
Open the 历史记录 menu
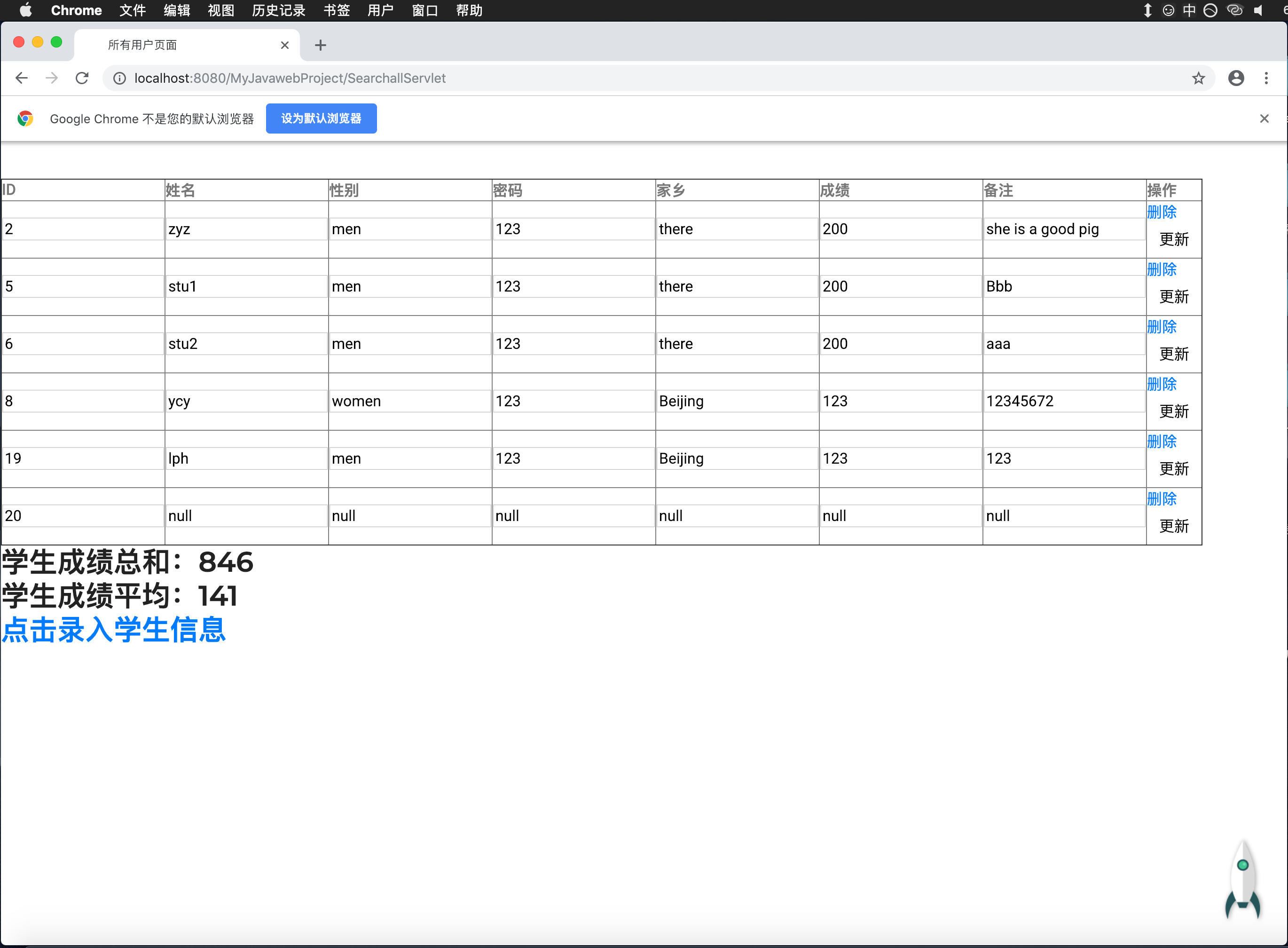tap(278, 10)
